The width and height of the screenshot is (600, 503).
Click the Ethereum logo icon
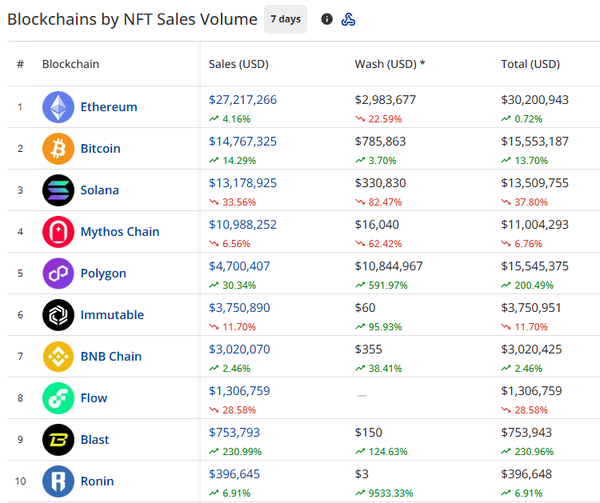tap(58, 107)
